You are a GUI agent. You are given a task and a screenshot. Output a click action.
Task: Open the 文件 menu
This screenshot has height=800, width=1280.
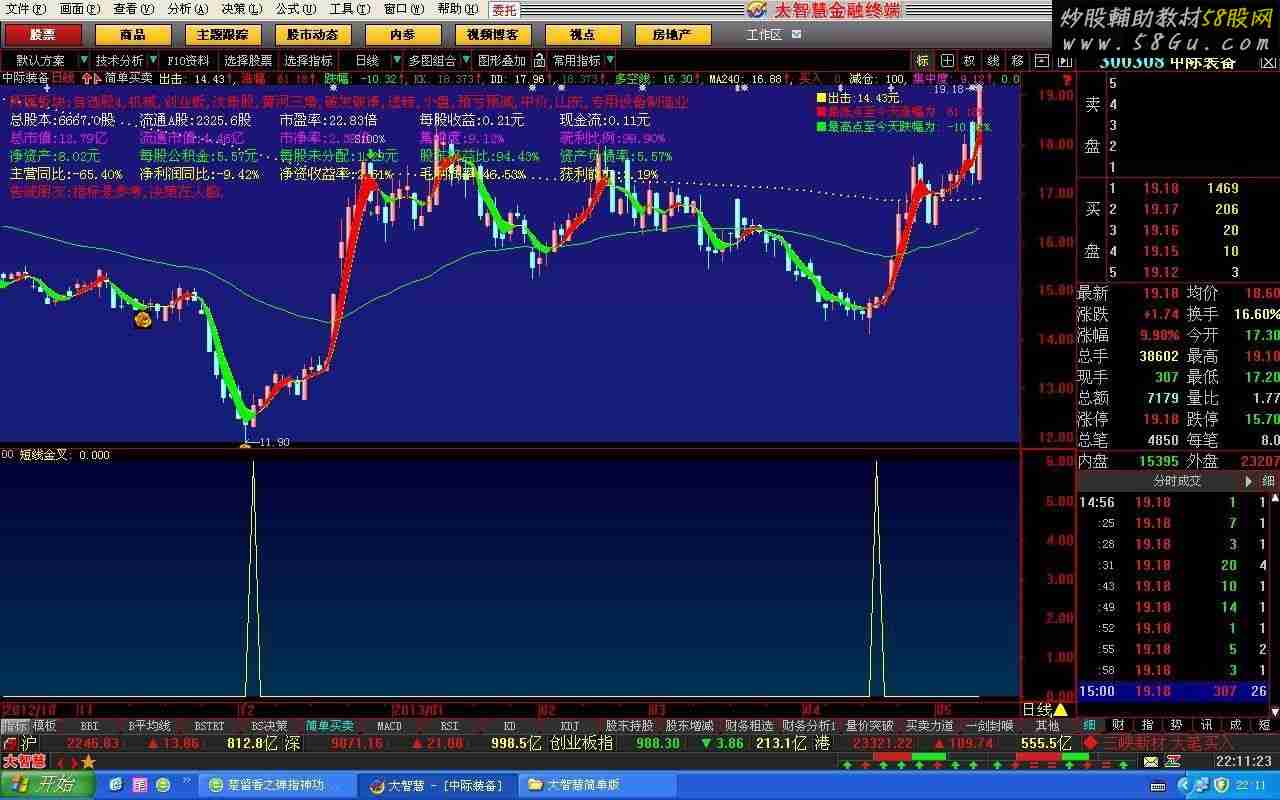26,9
